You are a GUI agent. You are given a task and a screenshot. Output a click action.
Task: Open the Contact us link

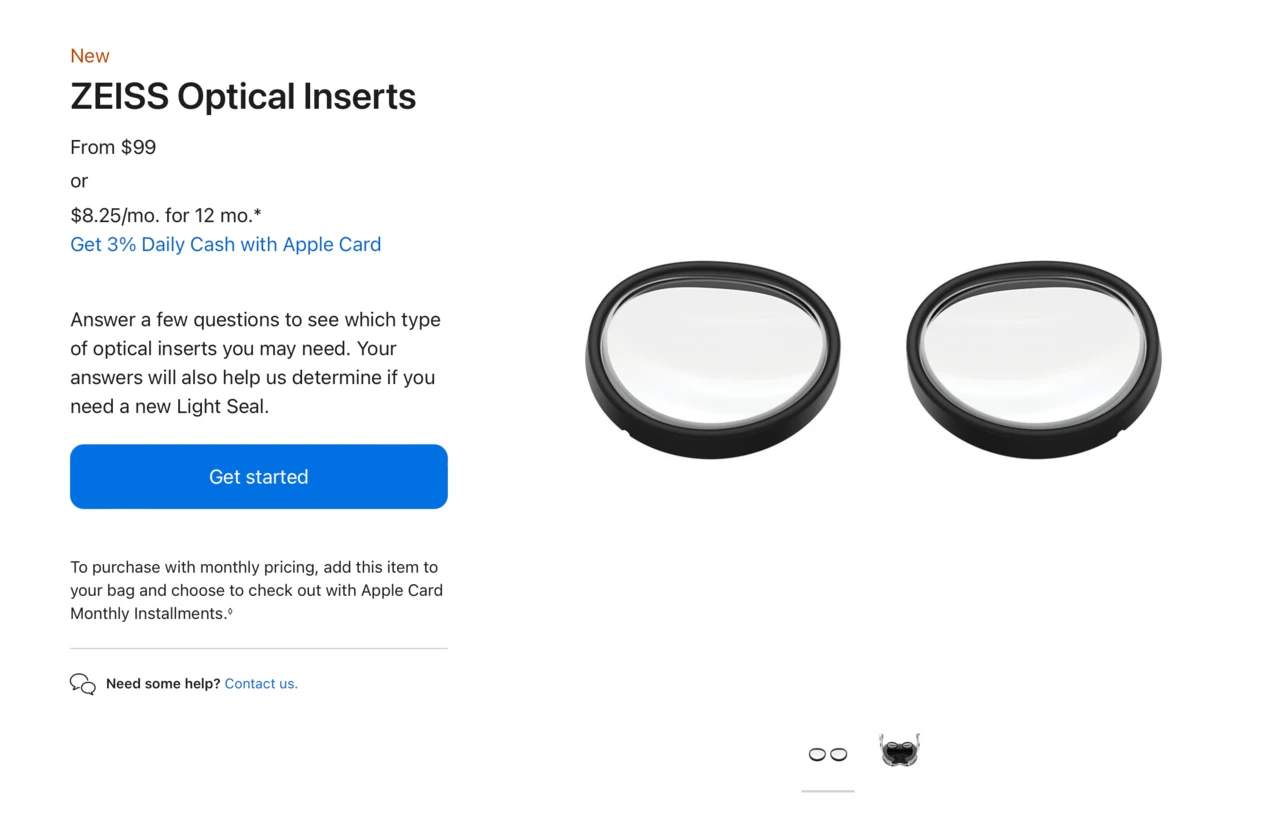(x=261, y=683)
